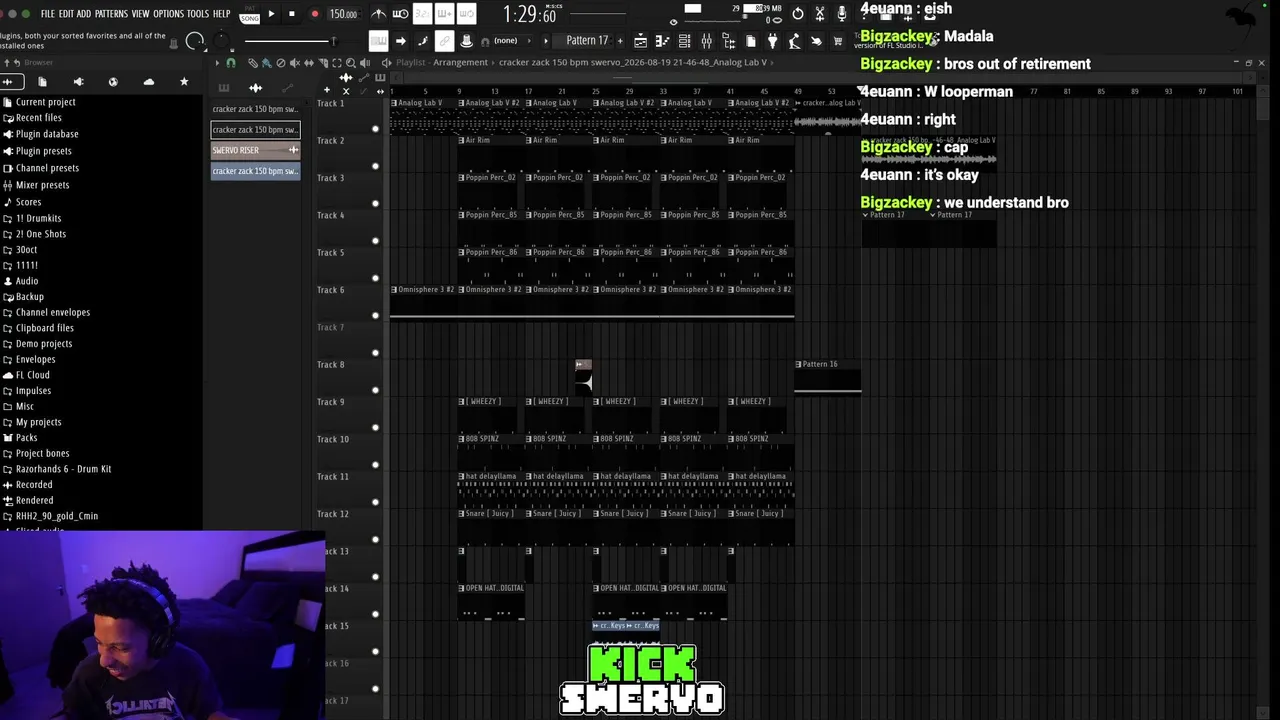Image resolution: width=1280 pixels, height=720 pixels.
Task: Select the playlist zoom magnifier tool
Action: click(350, 63)
